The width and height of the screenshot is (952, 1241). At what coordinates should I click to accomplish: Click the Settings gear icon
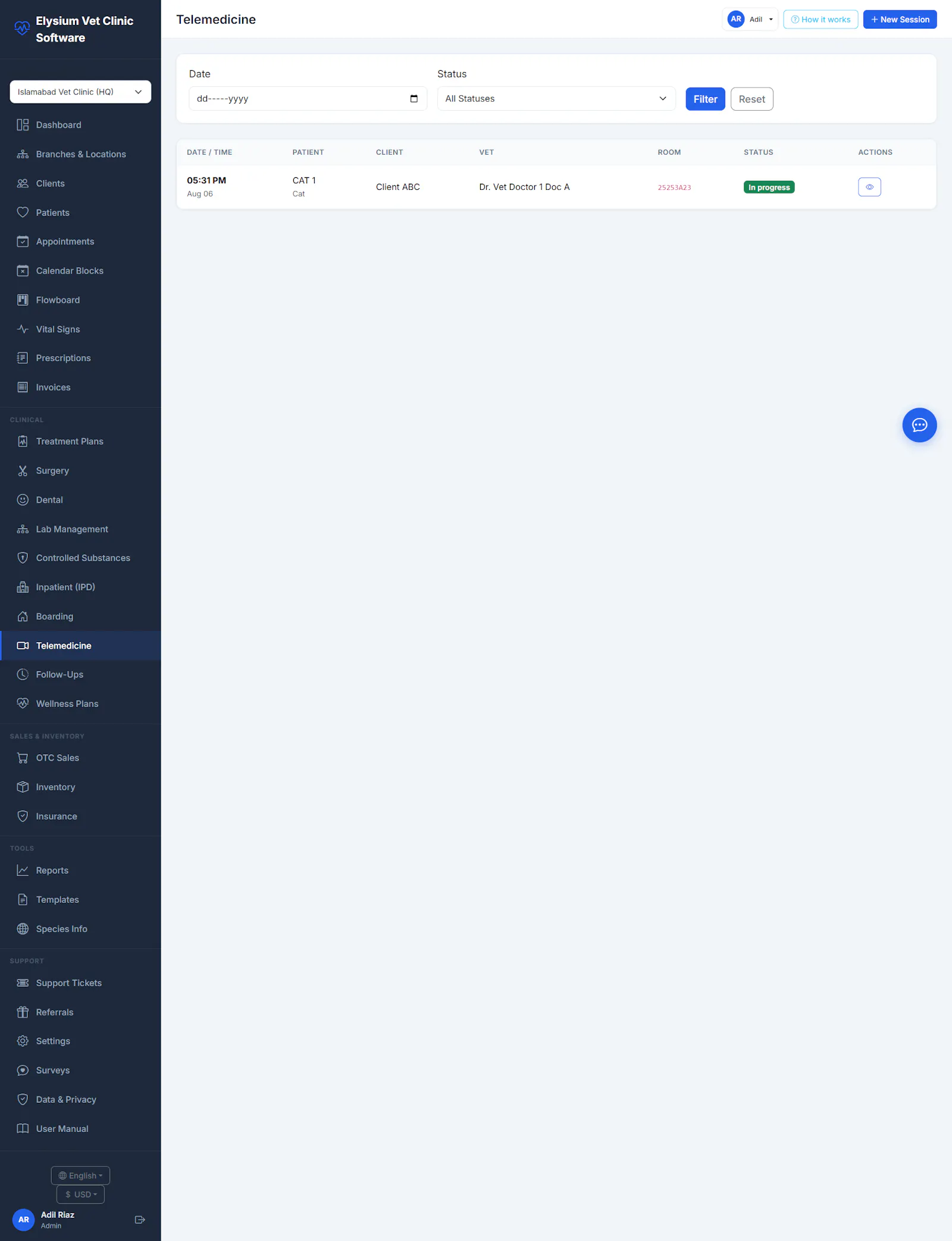tap(23, 1042)
